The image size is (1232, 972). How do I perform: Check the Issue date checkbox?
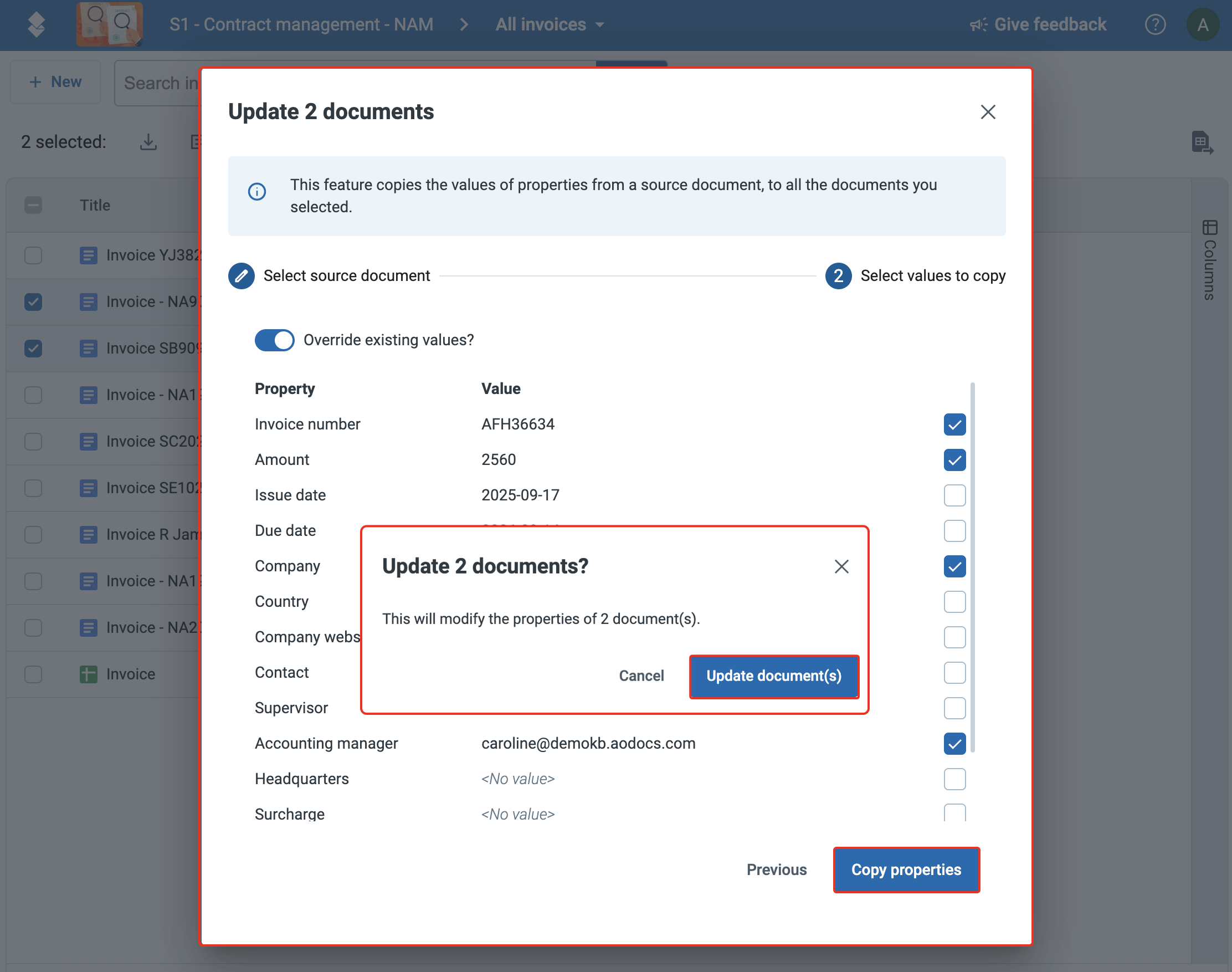click(954, 495)
